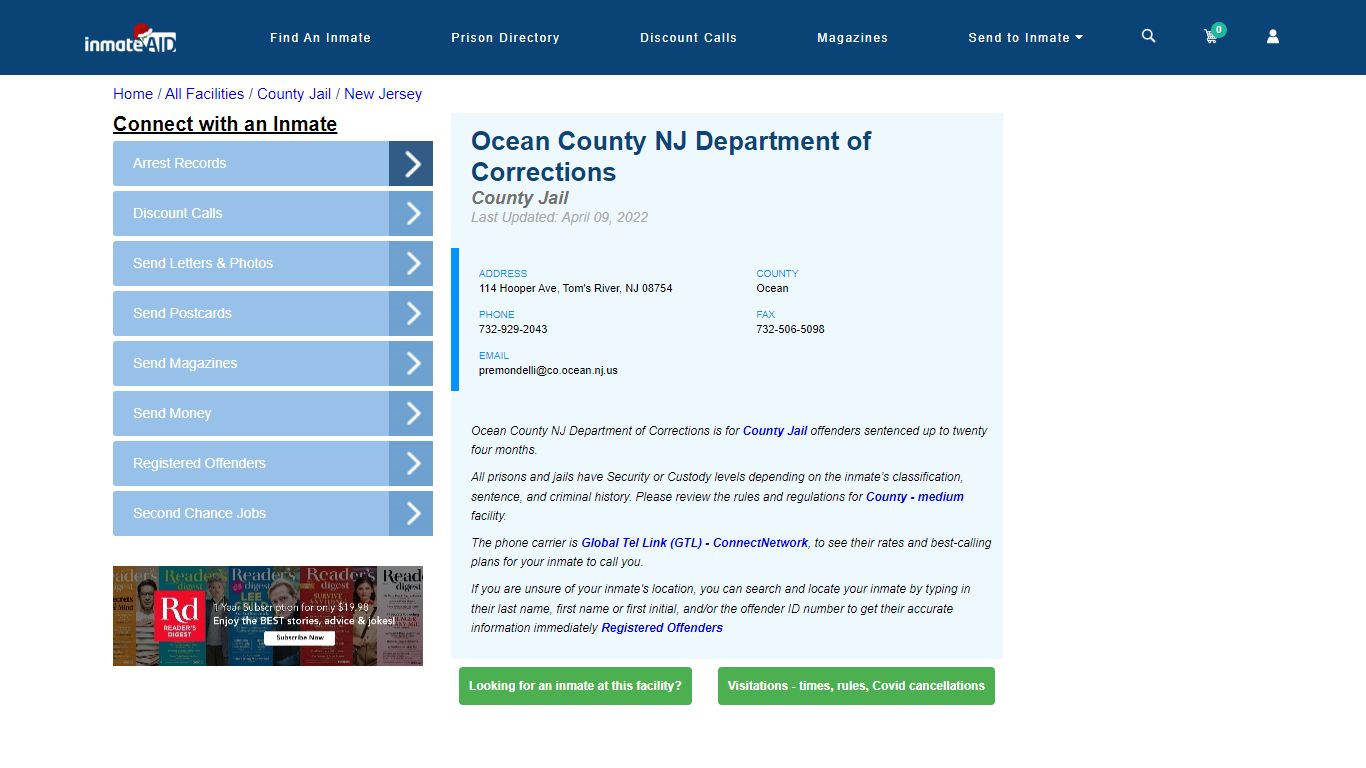Expand the Send to Inmate dropdown
The image size is (1366, 768).
point(1025,38)
